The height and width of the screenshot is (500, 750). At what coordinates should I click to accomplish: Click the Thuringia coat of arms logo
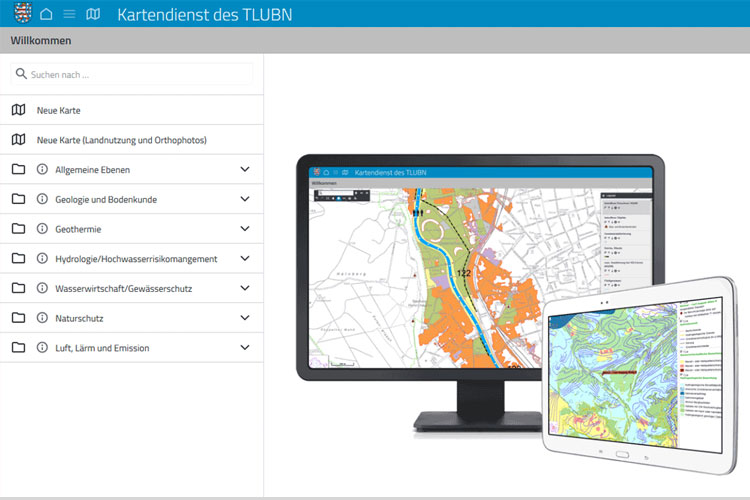[x=22, y=13]
